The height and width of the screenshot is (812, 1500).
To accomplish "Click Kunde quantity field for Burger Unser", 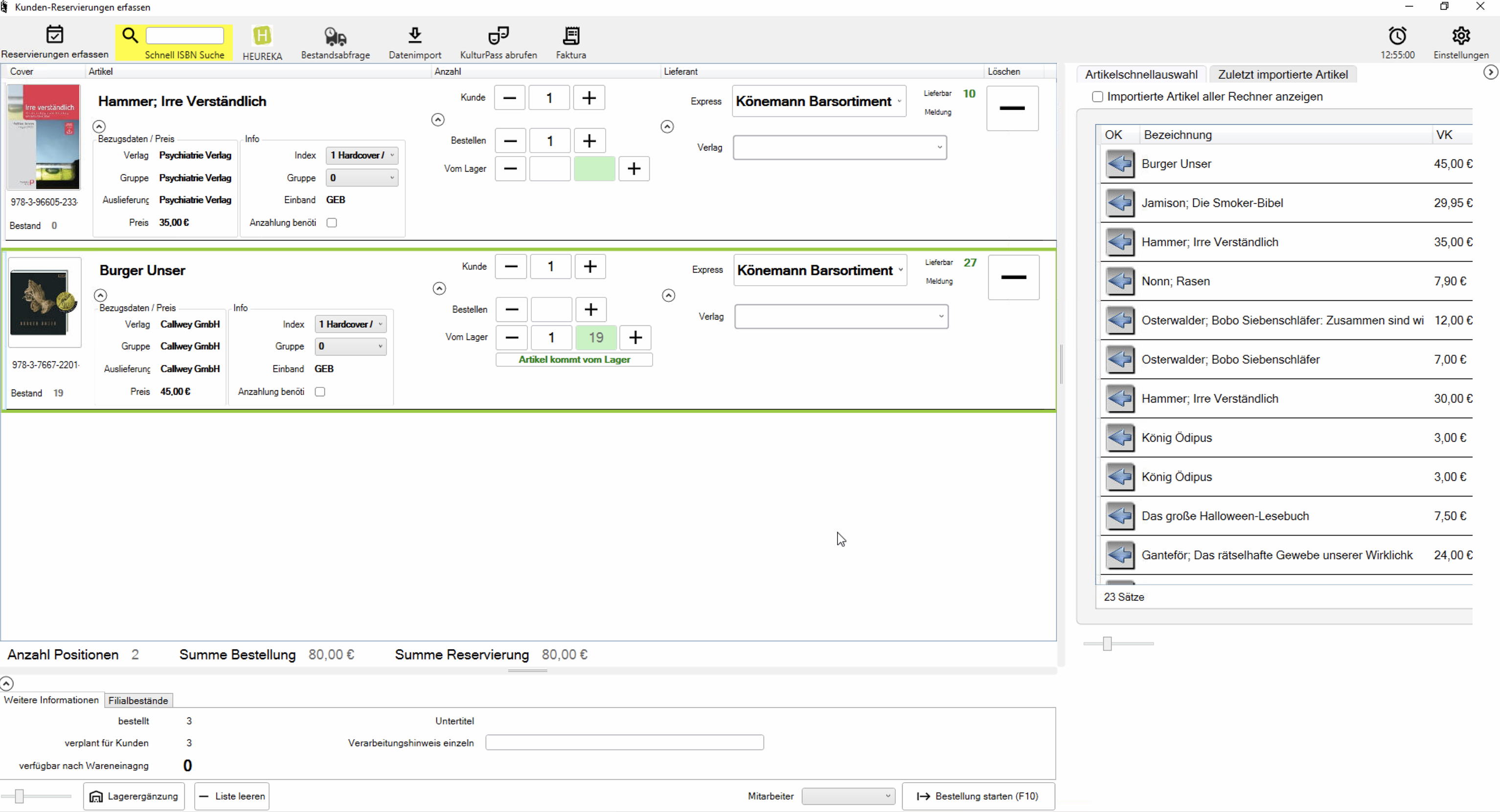I will click(550, 267).
